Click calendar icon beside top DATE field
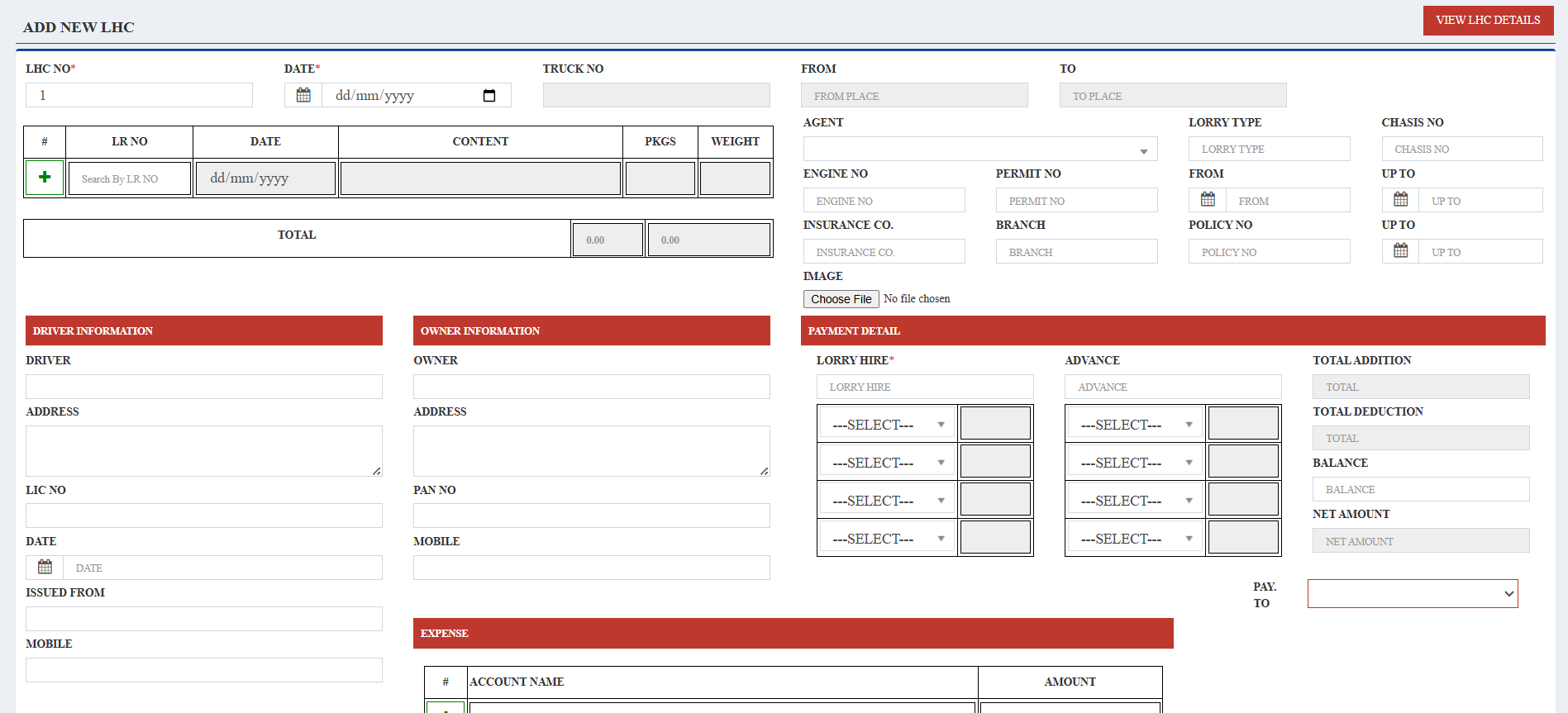The height and width of the screenshot is (713, 1568). click(x=303, y=95)
